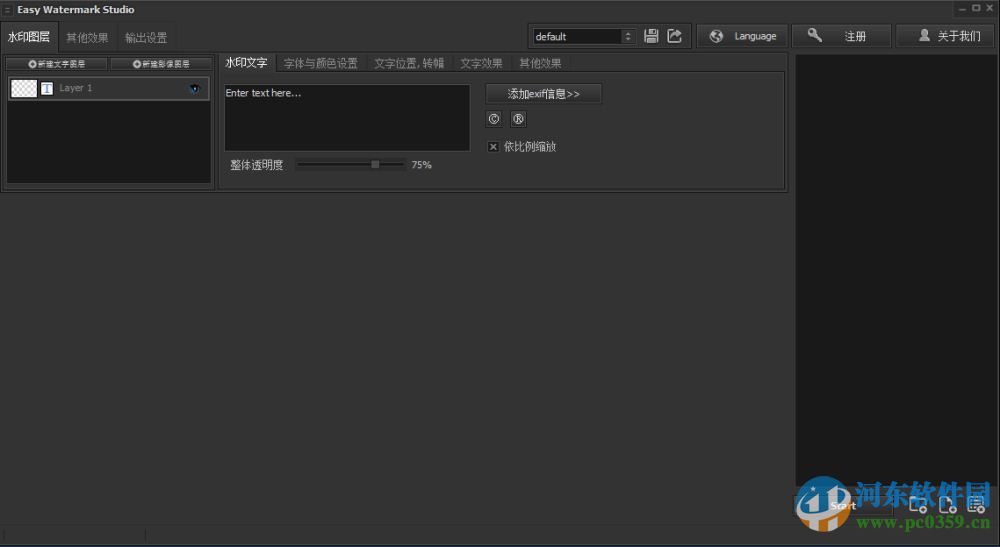This screenshot has height=547, width=1000.
Task: Click the rightmost list icon at bottom right
Action: click(x=976, y=506)
